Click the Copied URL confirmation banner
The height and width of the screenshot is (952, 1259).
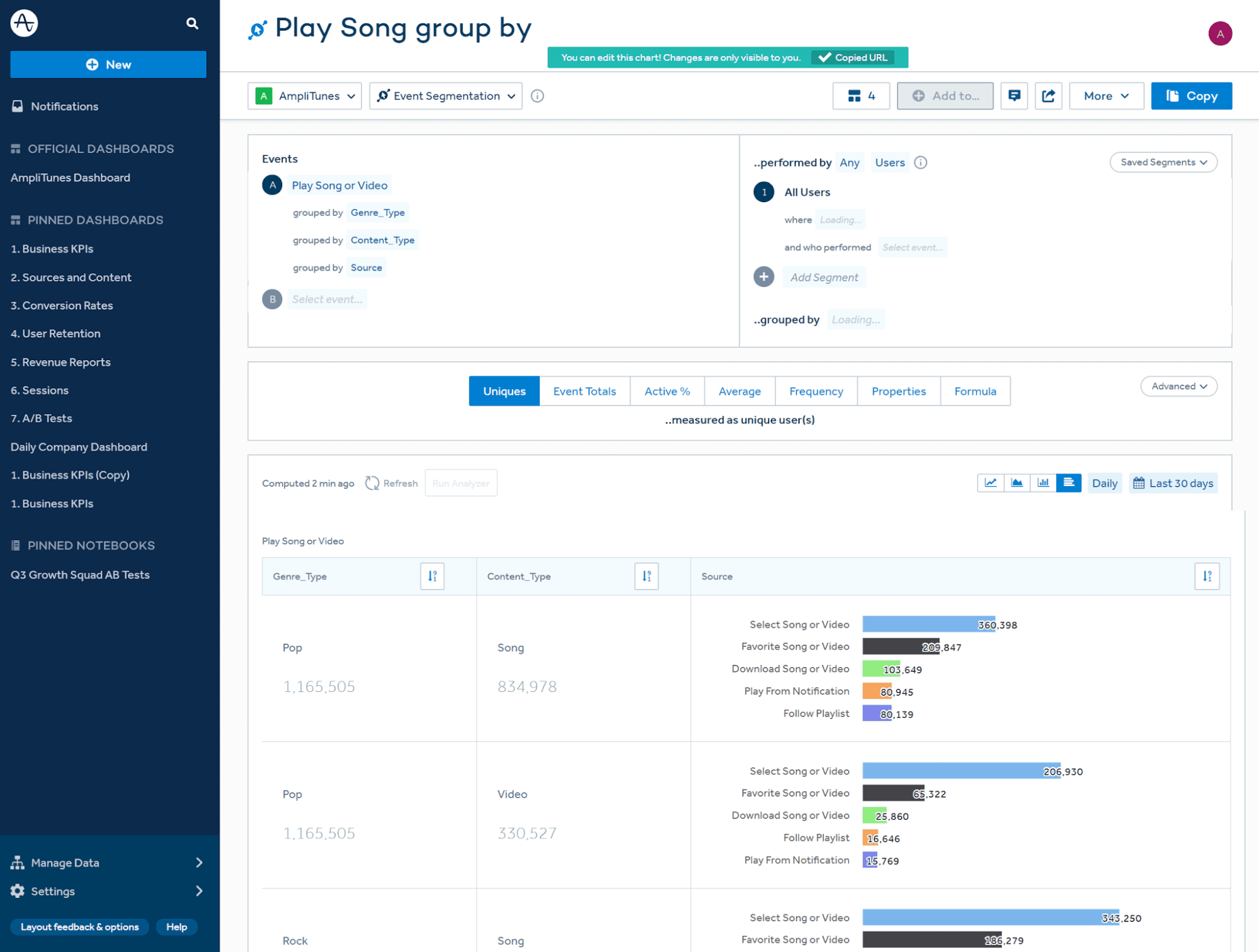pyautogui.click(x=855, y=57)
